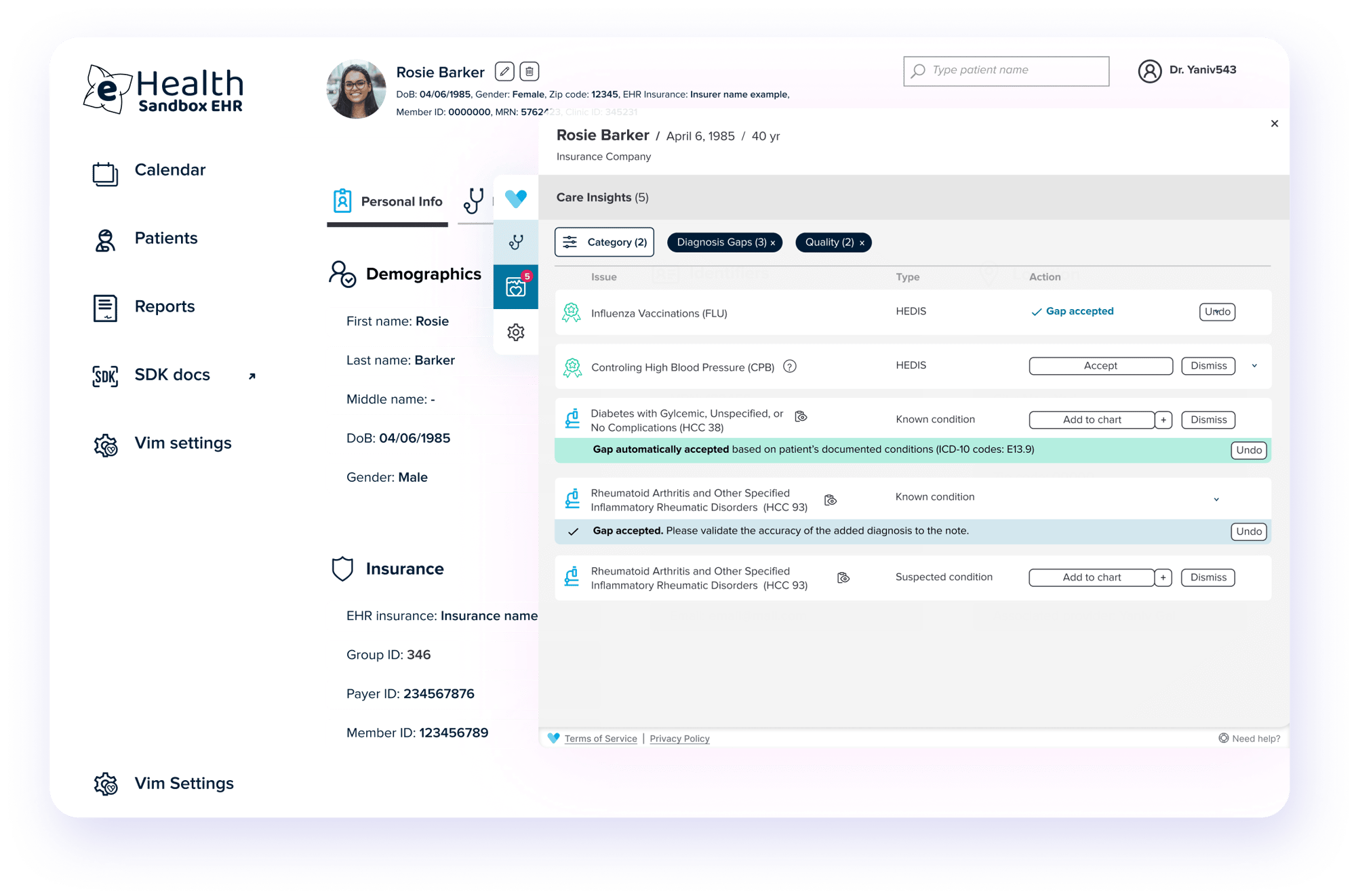
Task: Undo the Influenza Vaccinations accepted gap
Action: (1217, 312)
